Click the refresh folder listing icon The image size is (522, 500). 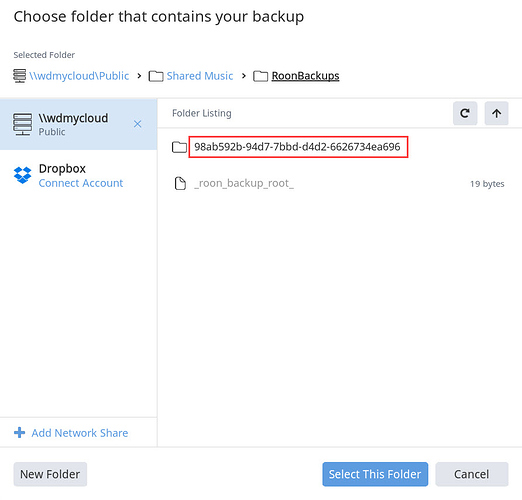coord(465,113)
